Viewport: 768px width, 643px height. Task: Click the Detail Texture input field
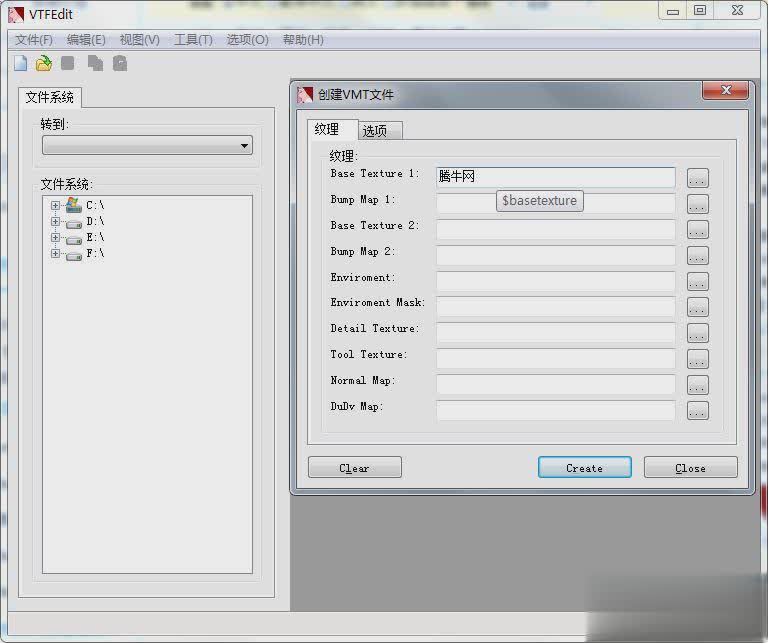coord(555,333)
